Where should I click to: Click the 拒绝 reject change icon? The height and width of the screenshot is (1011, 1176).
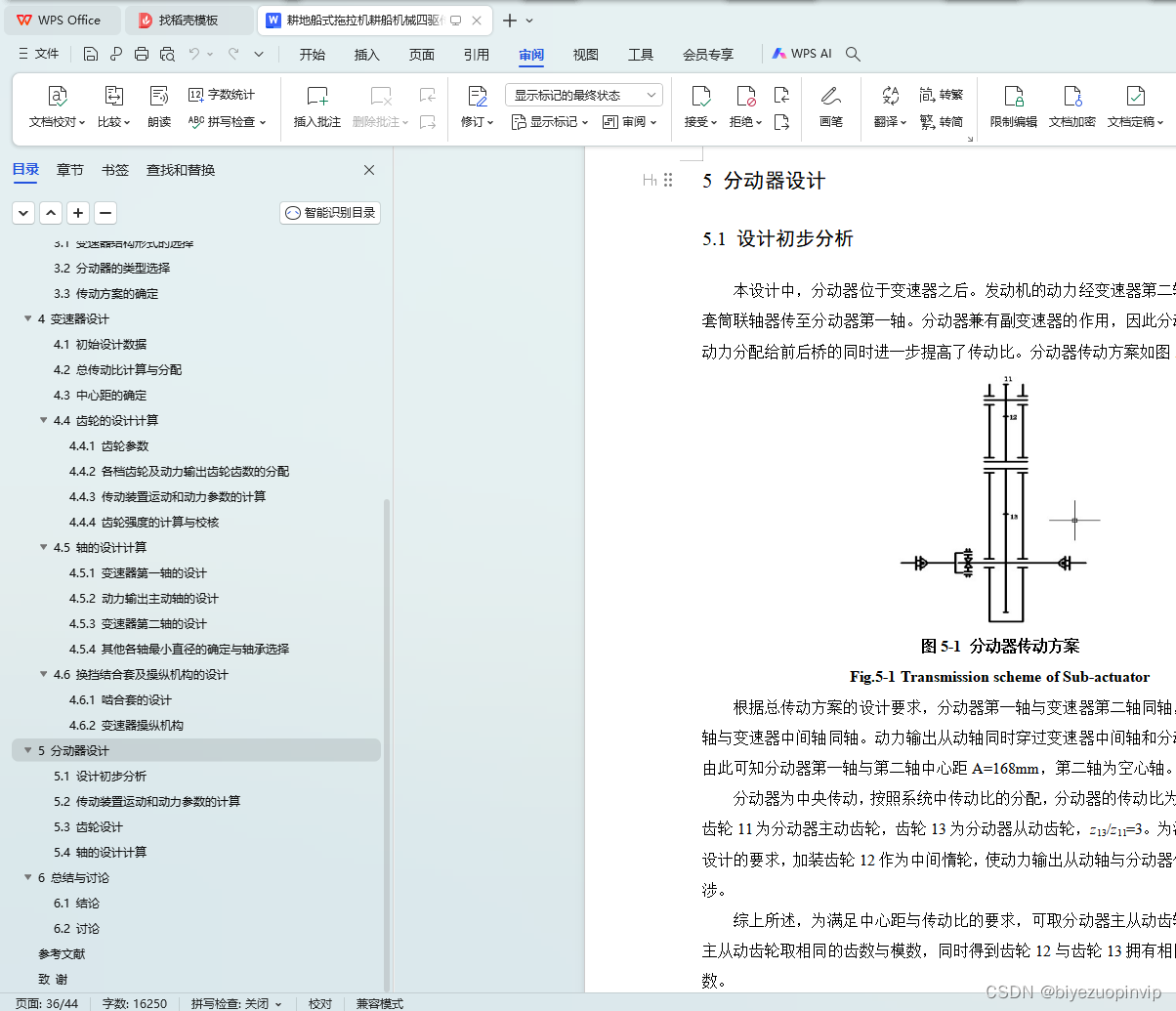746,96
